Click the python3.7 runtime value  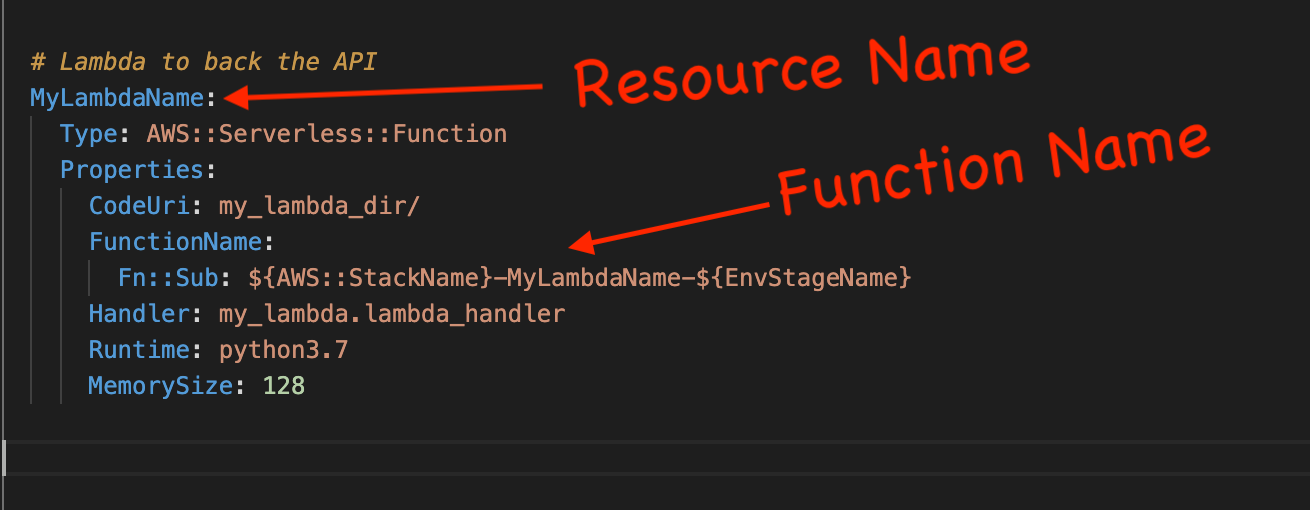(283, 350)
